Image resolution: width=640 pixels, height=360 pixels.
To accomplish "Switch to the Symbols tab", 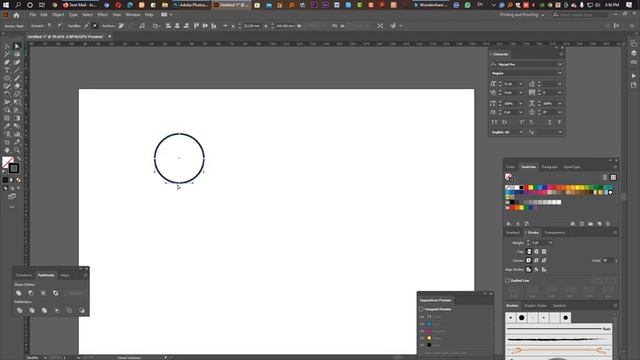I will pyautogui.click(x=560, y=306).
